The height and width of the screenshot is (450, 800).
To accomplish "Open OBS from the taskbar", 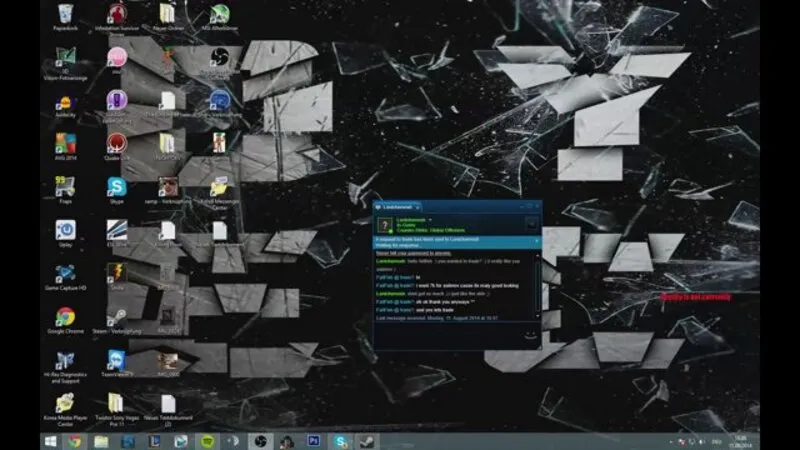I will tap(260, 441).
